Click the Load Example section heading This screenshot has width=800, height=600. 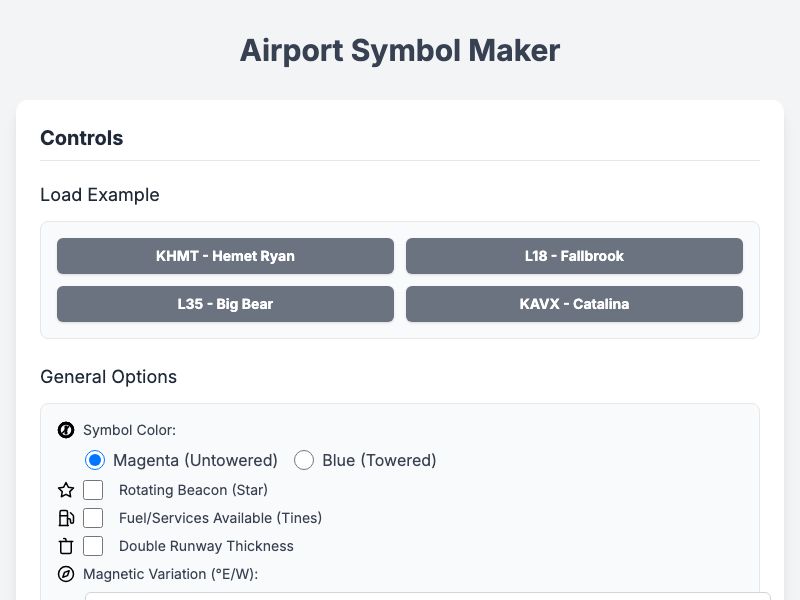tap(99, 195)
